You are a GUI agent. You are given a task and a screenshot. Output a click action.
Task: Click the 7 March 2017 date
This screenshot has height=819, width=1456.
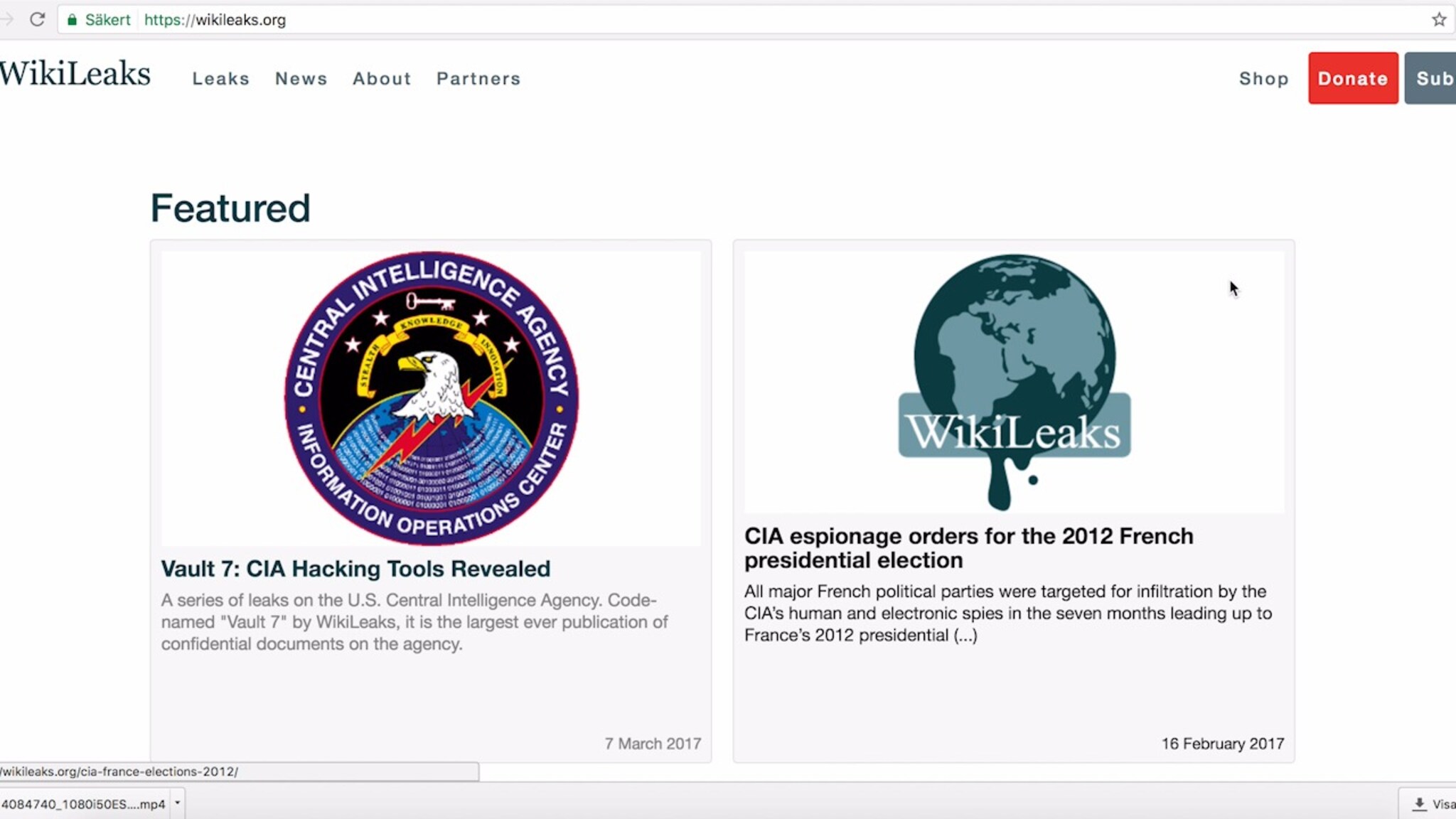coord(653,744)
